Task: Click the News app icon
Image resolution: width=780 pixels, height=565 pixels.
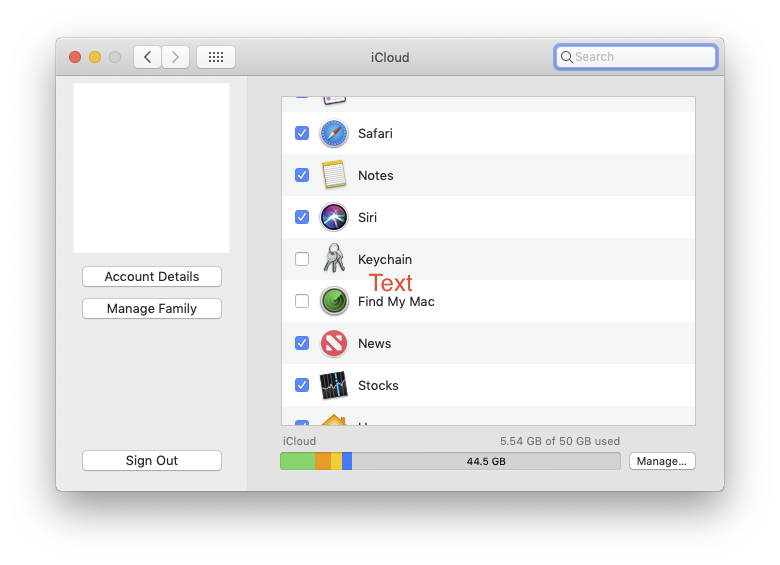Action: click(x=334, y=343)
